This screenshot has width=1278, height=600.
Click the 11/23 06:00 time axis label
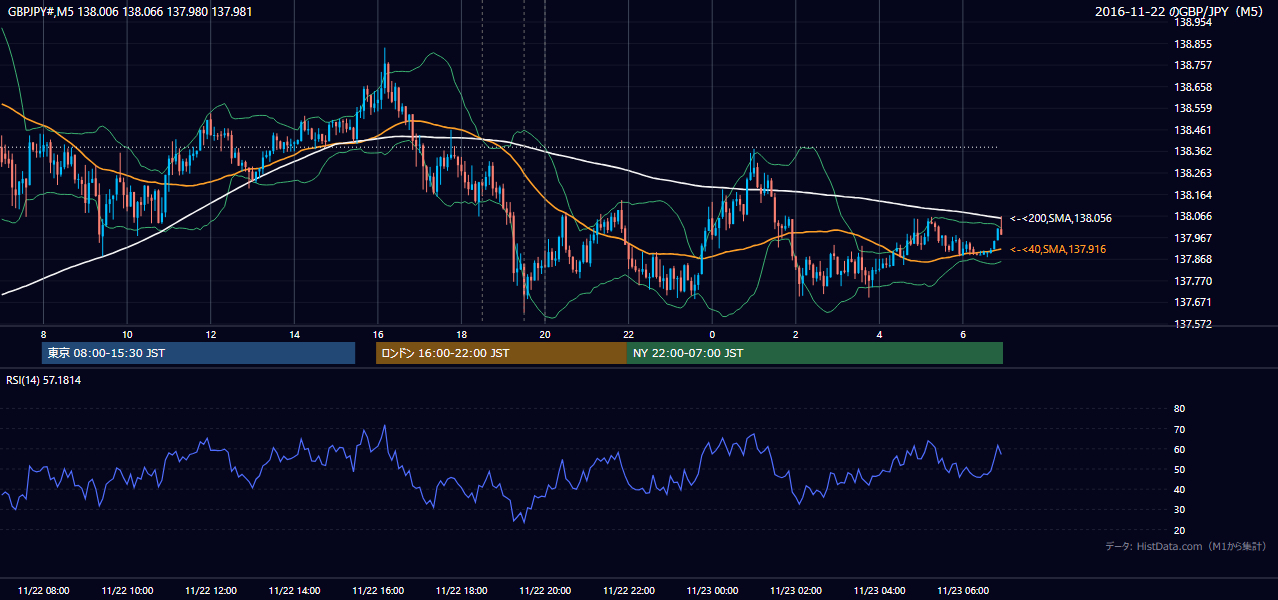[x=963, y=591]
